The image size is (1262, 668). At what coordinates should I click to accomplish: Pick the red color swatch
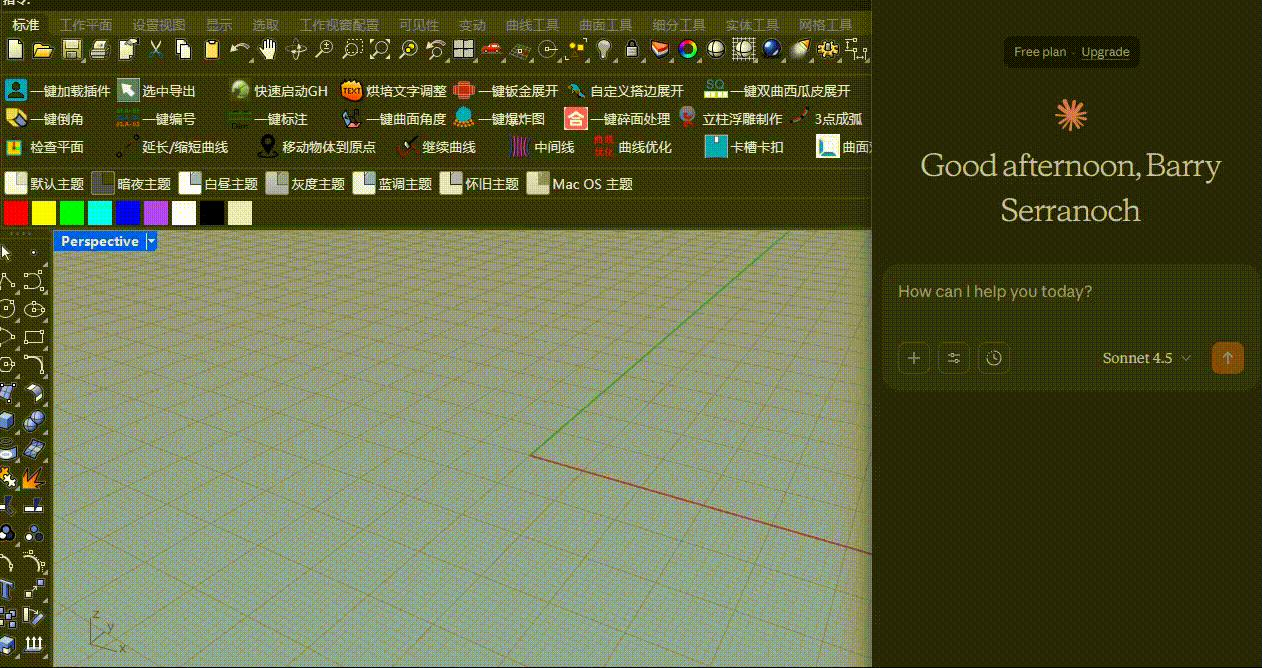point(16,213)
